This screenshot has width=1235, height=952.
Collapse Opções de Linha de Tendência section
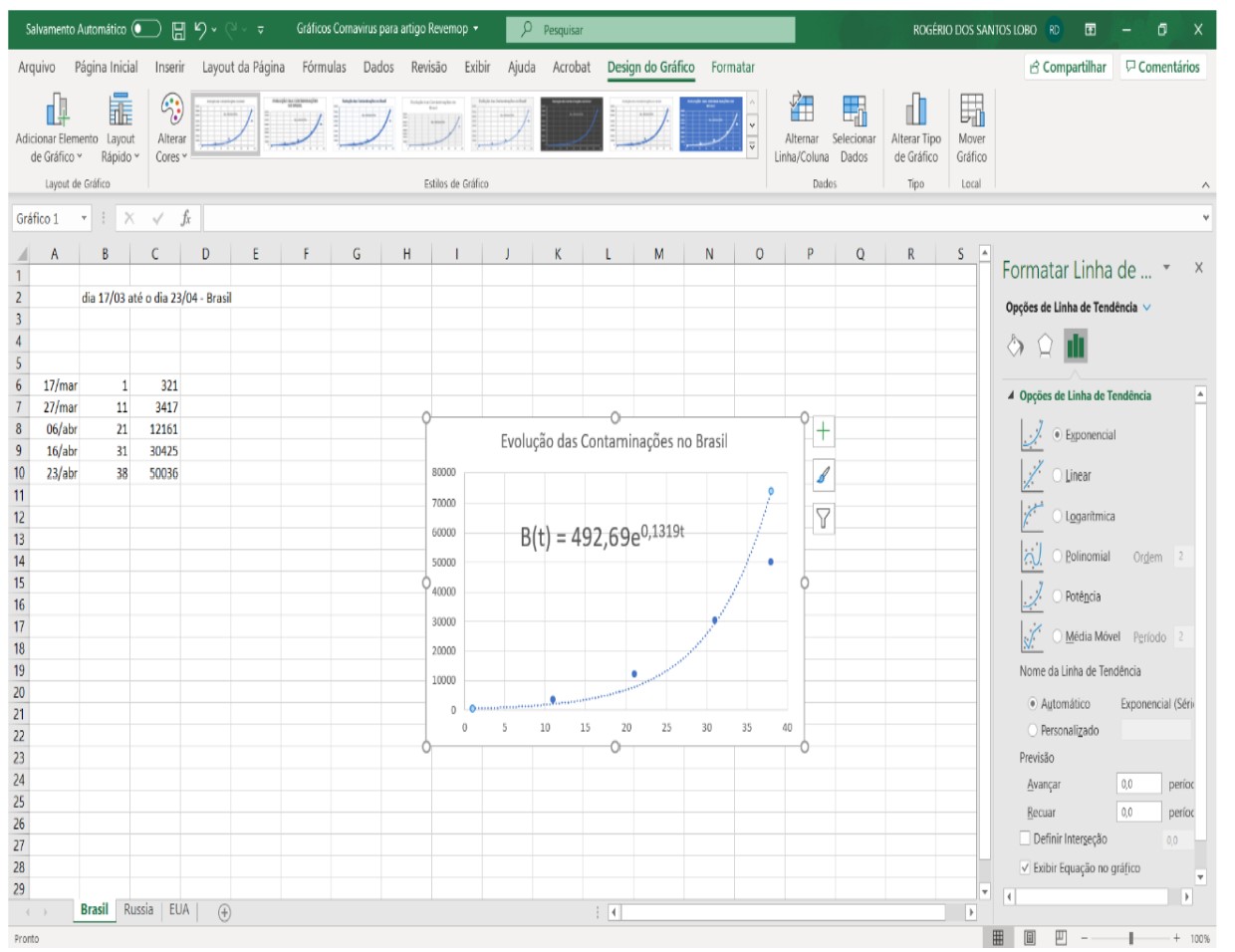point(1012,395)
